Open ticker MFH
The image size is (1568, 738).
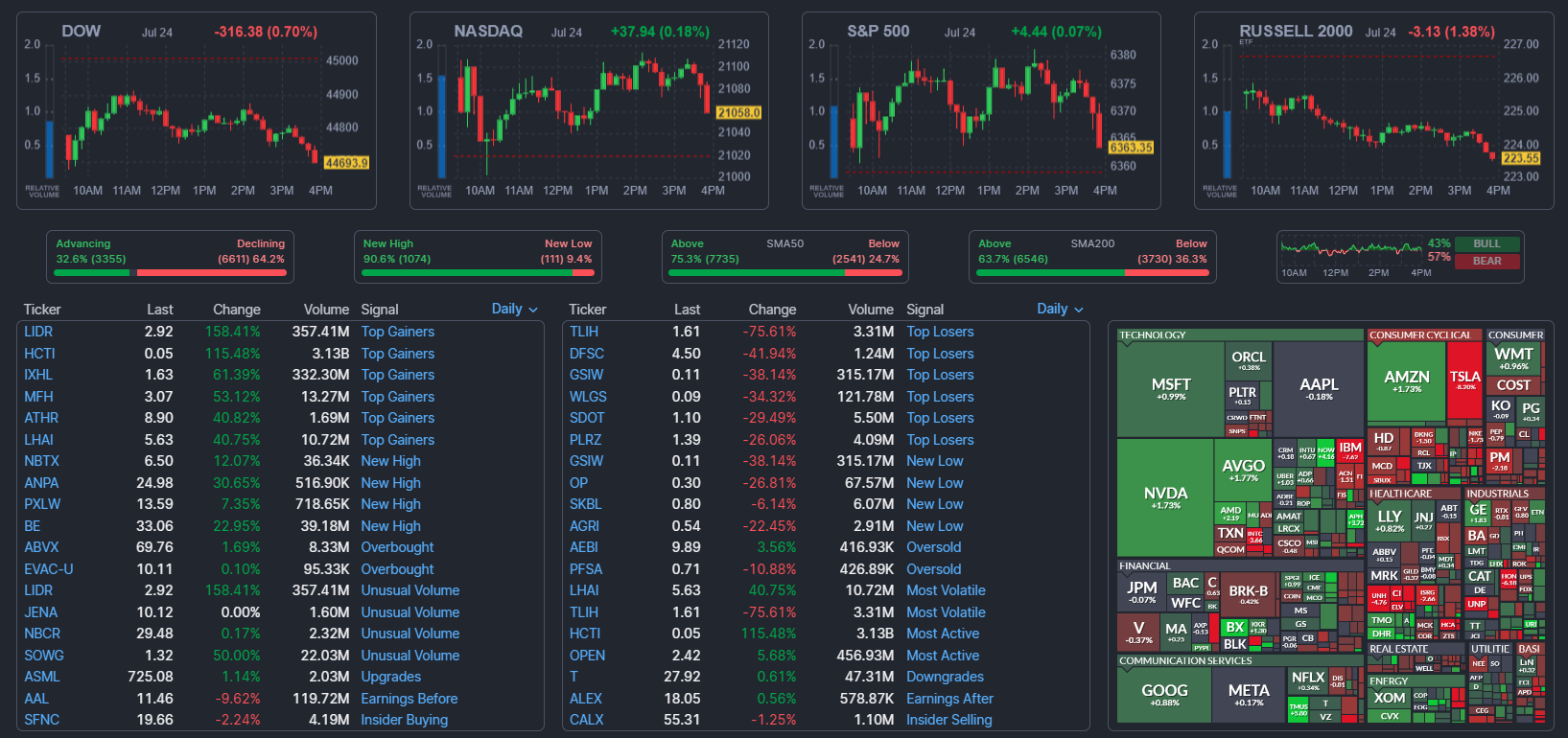[x=38, y=397]
